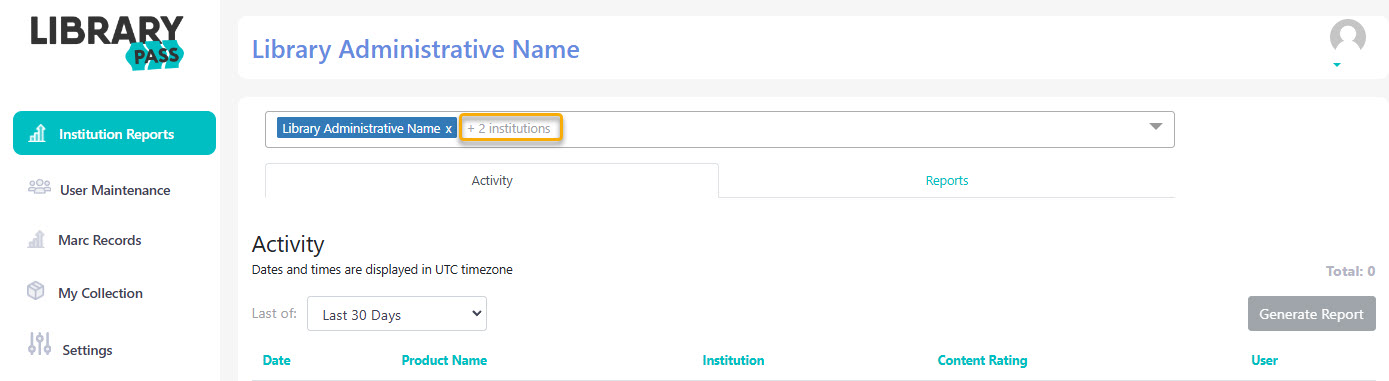Open the User Maintenance menu item

[x=114, y=190]
